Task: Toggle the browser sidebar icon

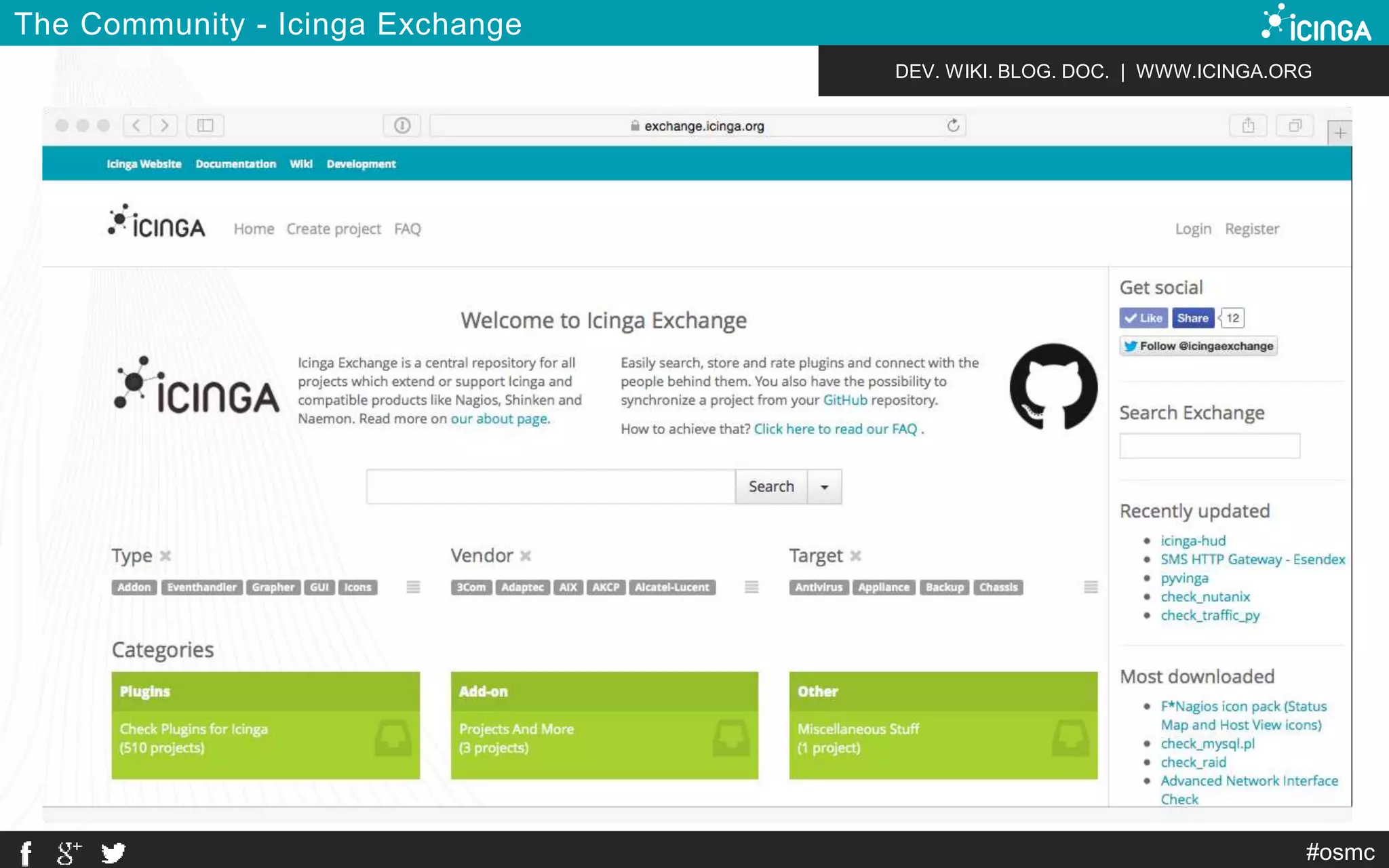Action: pos(205,125)
